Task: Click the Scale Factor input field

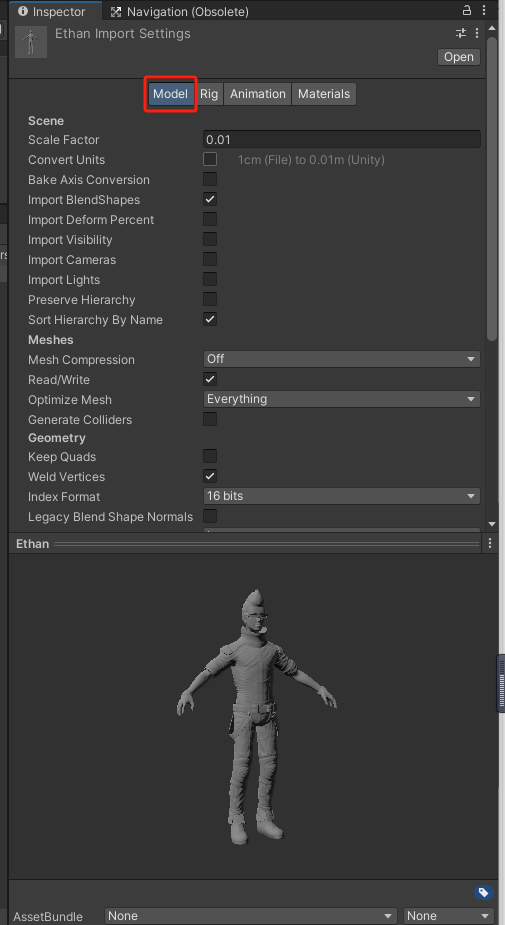Action: point(342,140)
